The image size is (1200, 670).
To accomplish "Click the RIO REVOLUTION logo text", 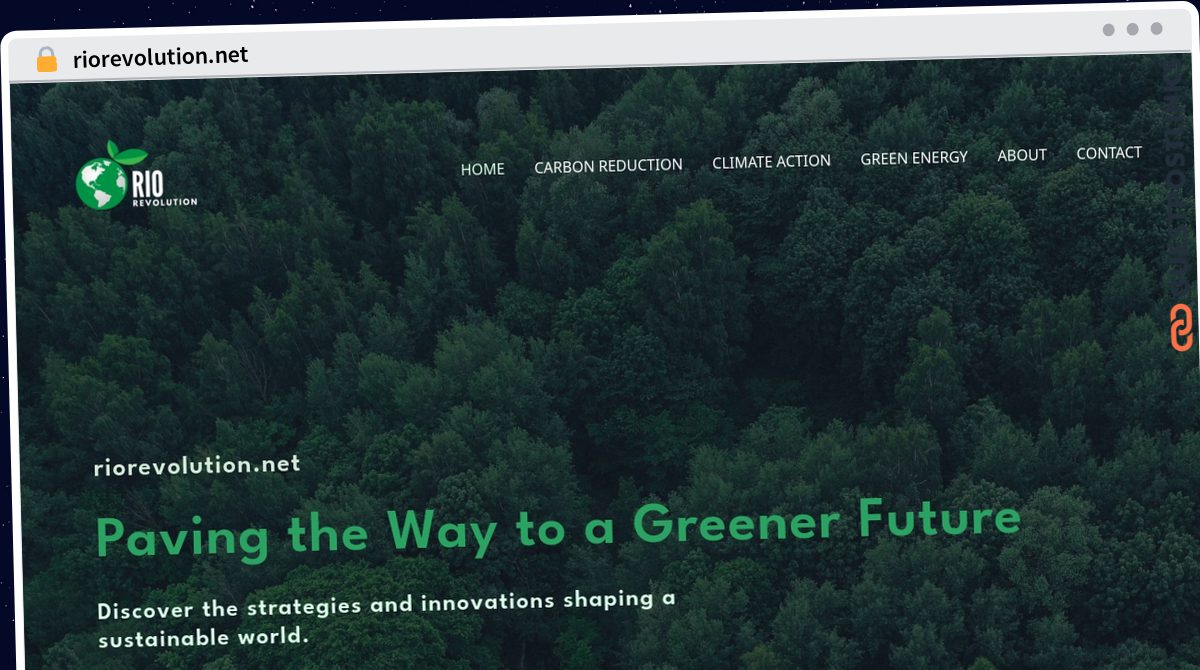I will pos(164,188).
